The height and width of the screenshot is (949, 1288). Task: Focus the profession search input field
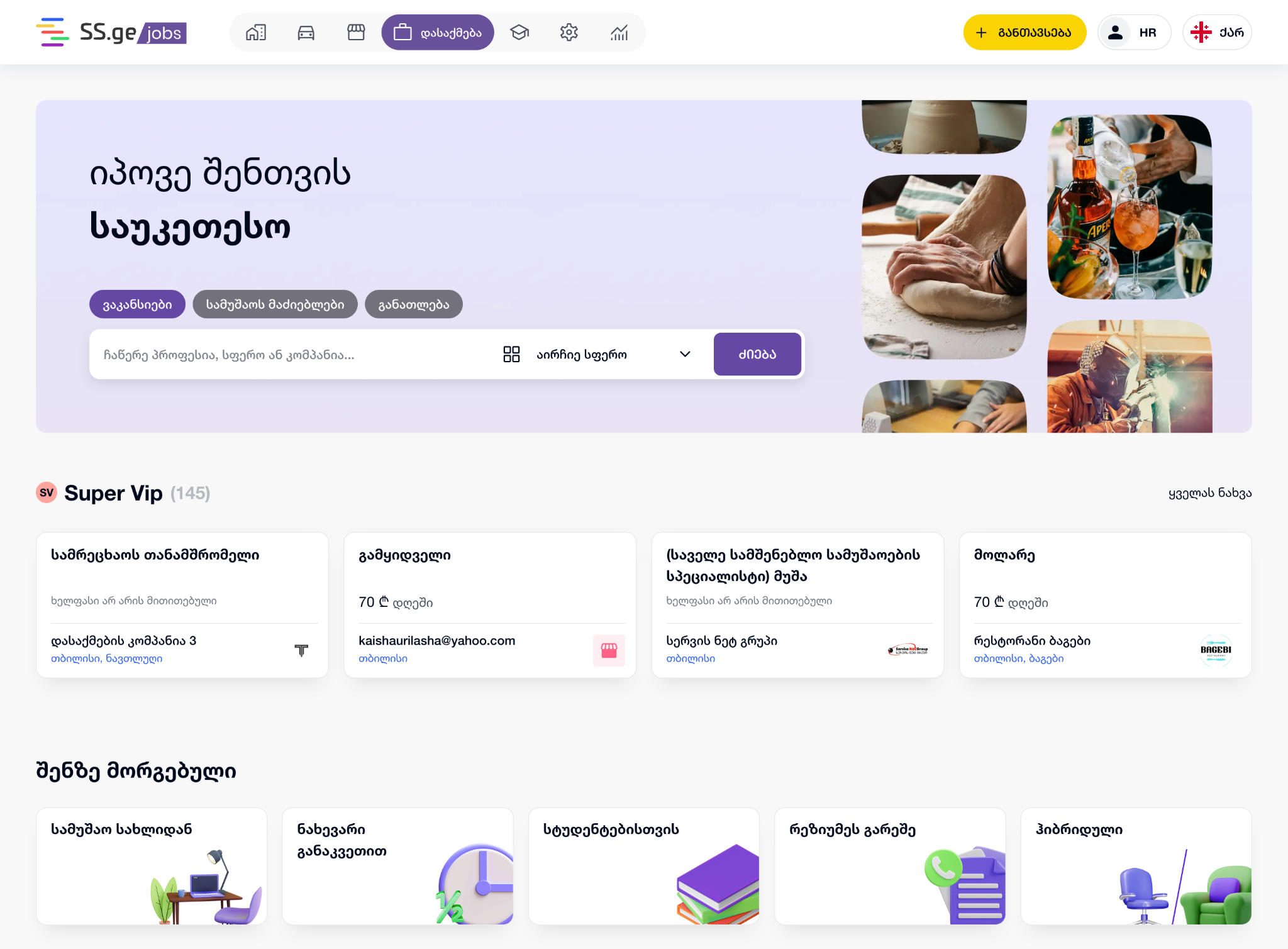pyautogui.click(x=293, y=355)
